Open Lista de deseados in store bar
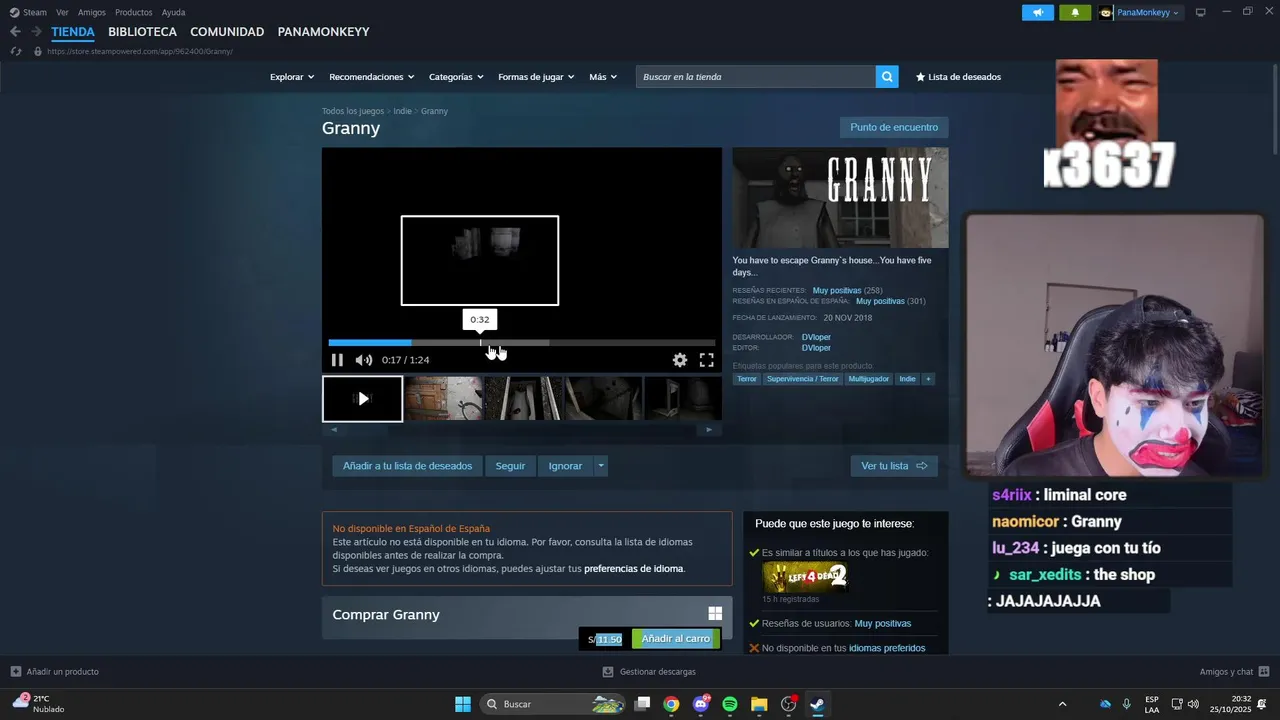The width and height of the screenshot is (1280, 720). [958, 77]
